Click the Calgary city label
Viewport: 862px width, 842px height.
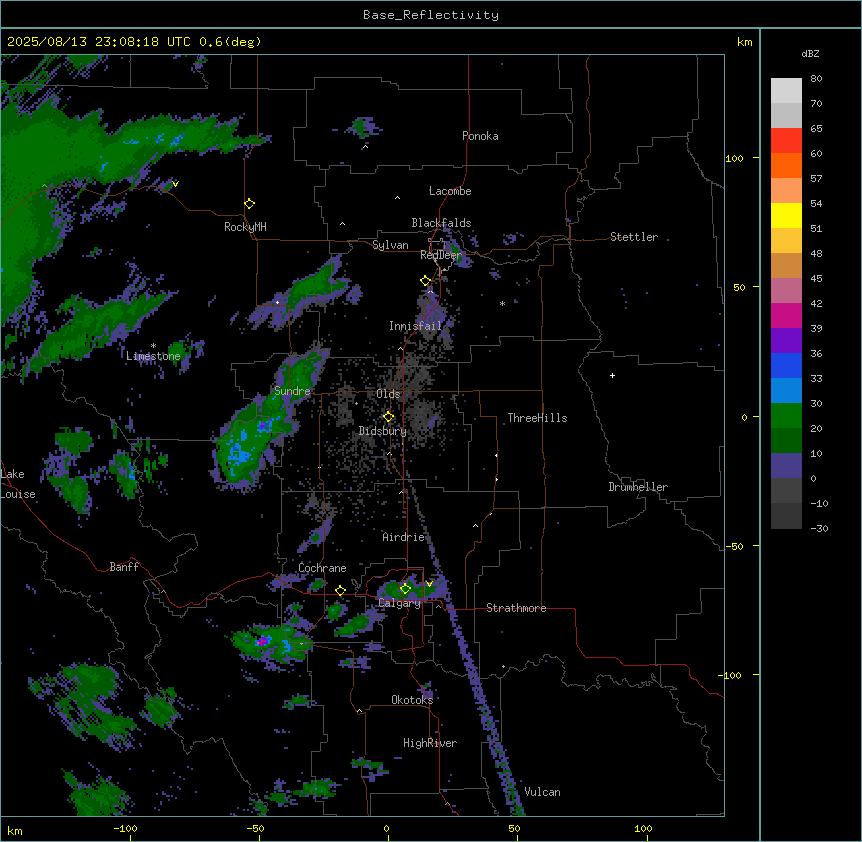[399, 603]
